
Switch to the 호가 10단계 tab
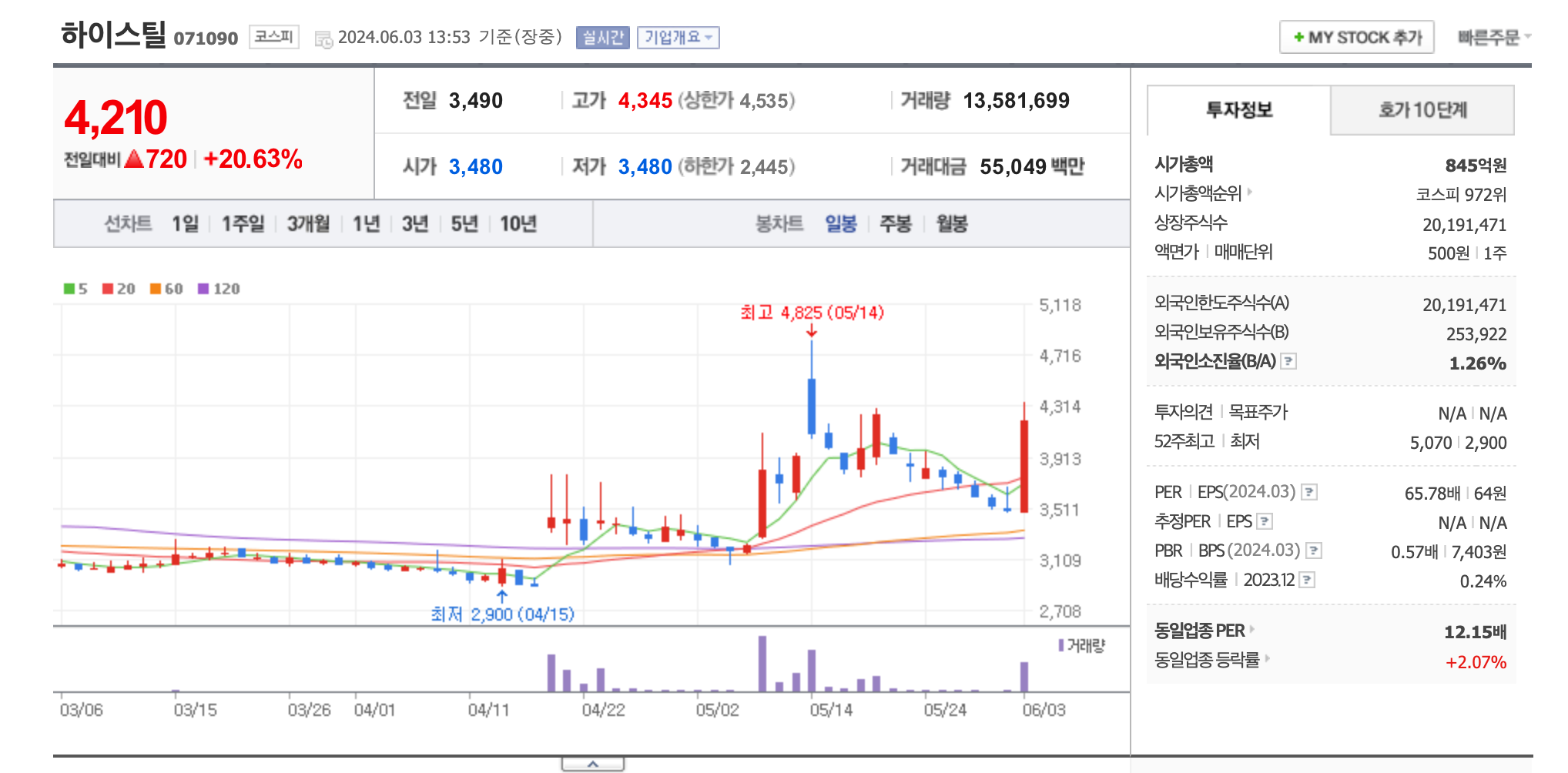1421,110
